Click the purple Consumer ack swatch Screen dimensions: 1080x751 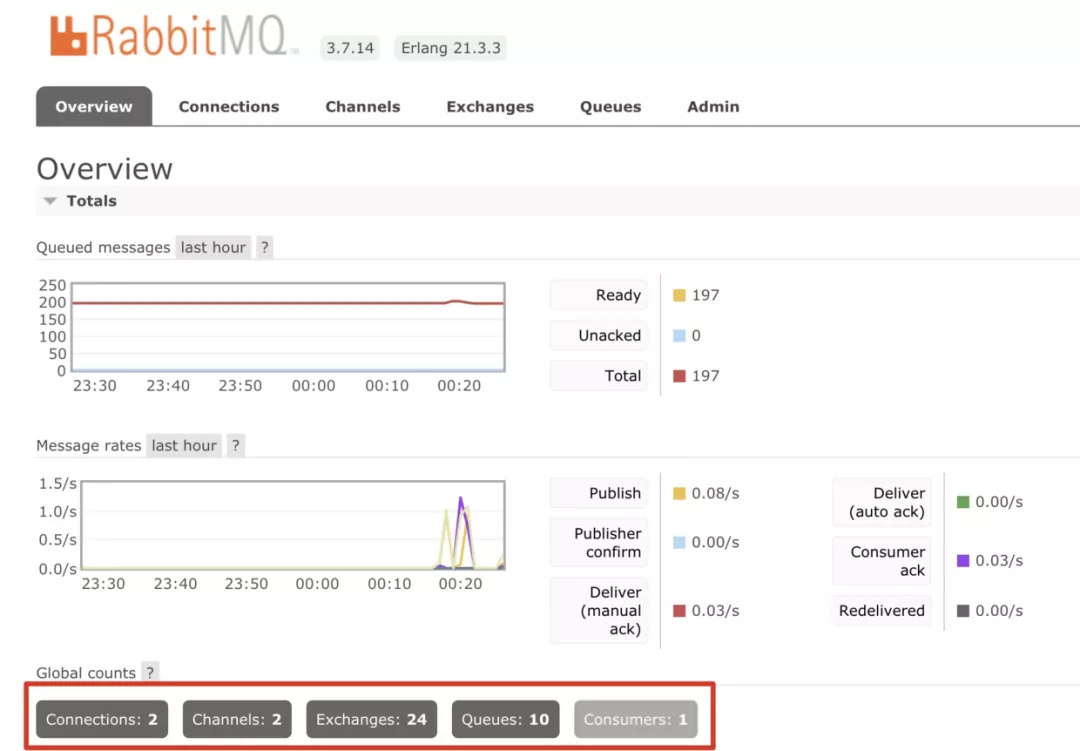(x=963, y=561)
